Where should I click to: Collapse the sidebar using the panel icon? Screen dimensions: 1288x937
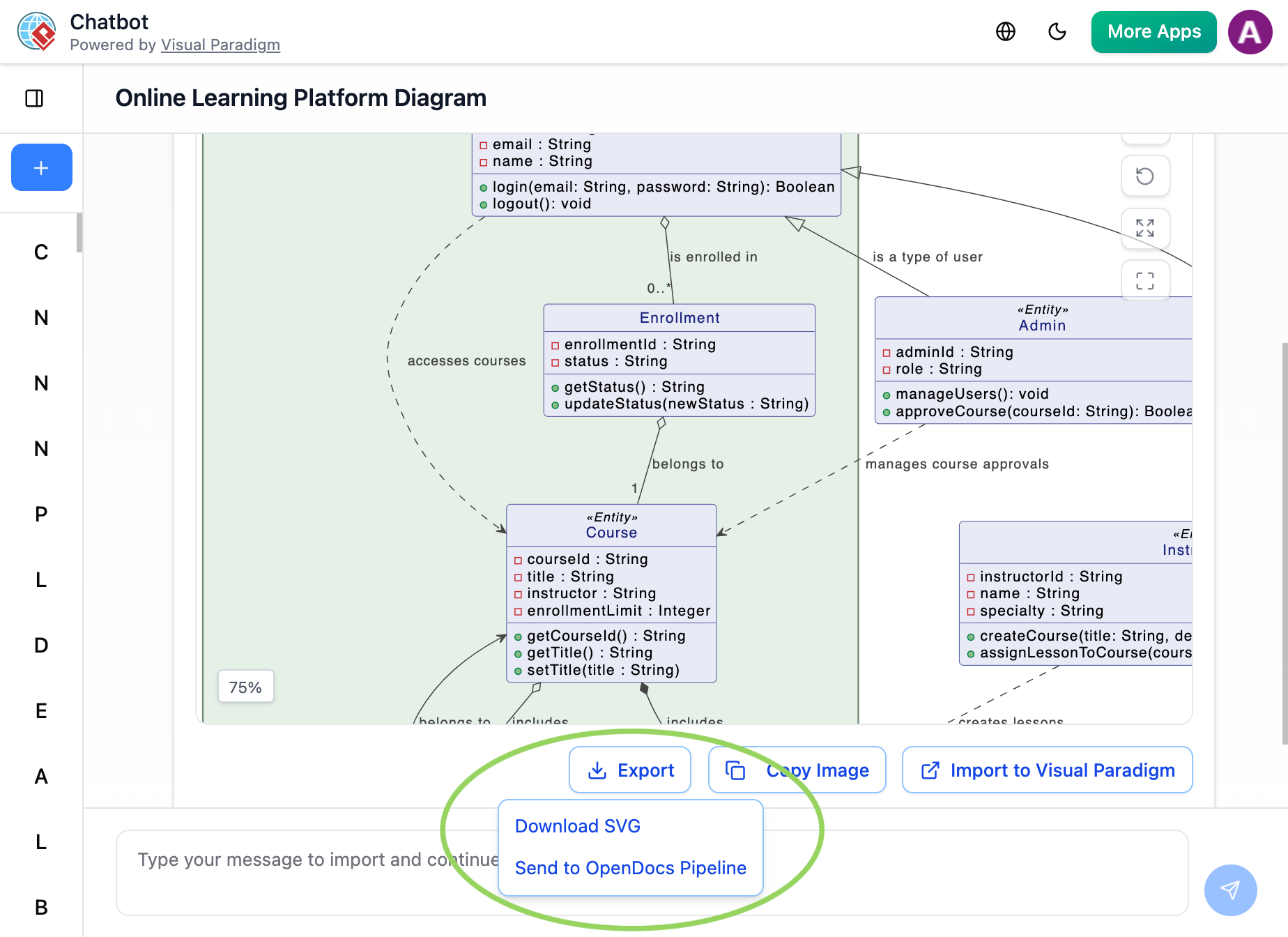(33, 98)
